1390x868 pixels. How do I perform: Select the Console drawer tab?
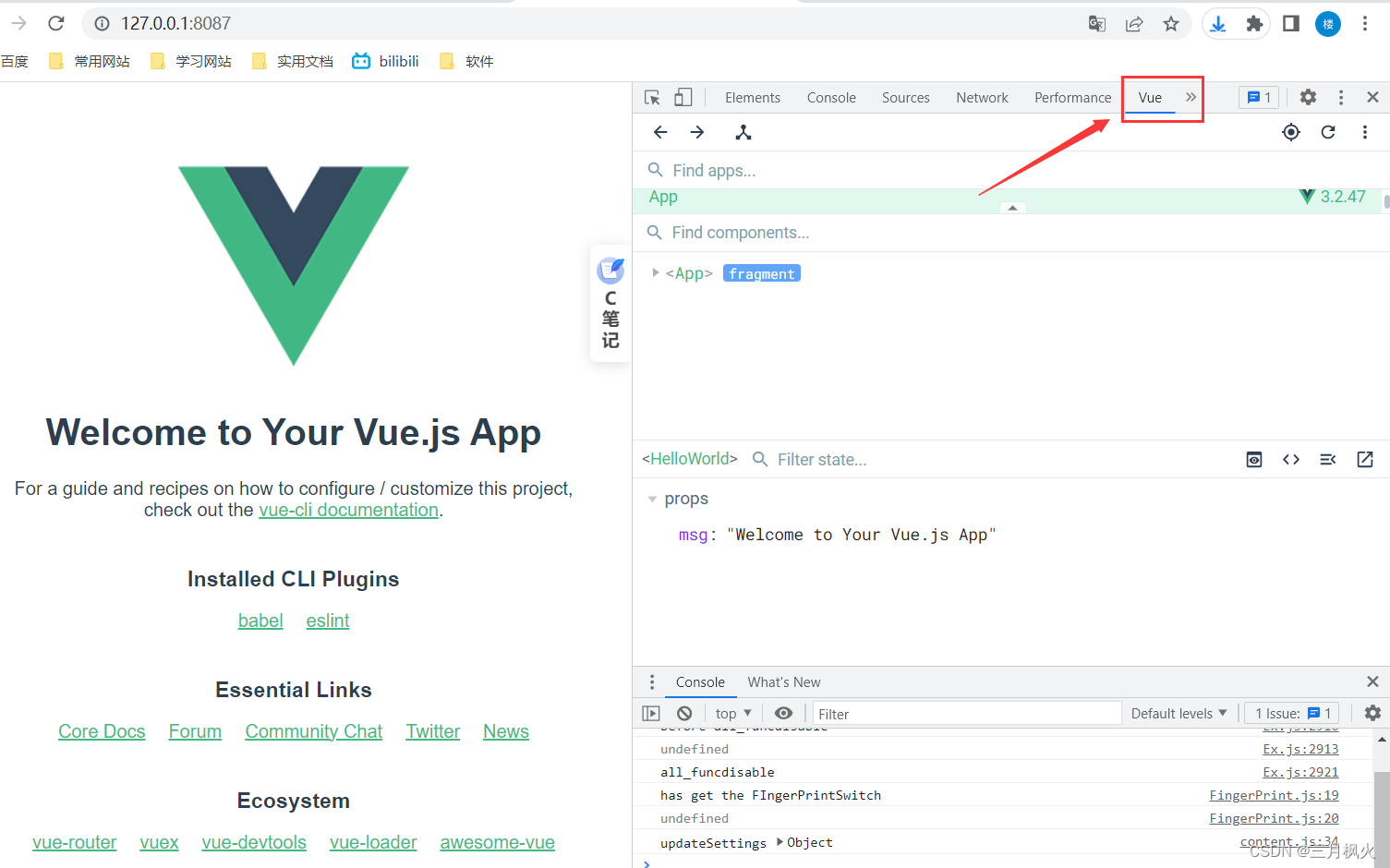(700, 682)
